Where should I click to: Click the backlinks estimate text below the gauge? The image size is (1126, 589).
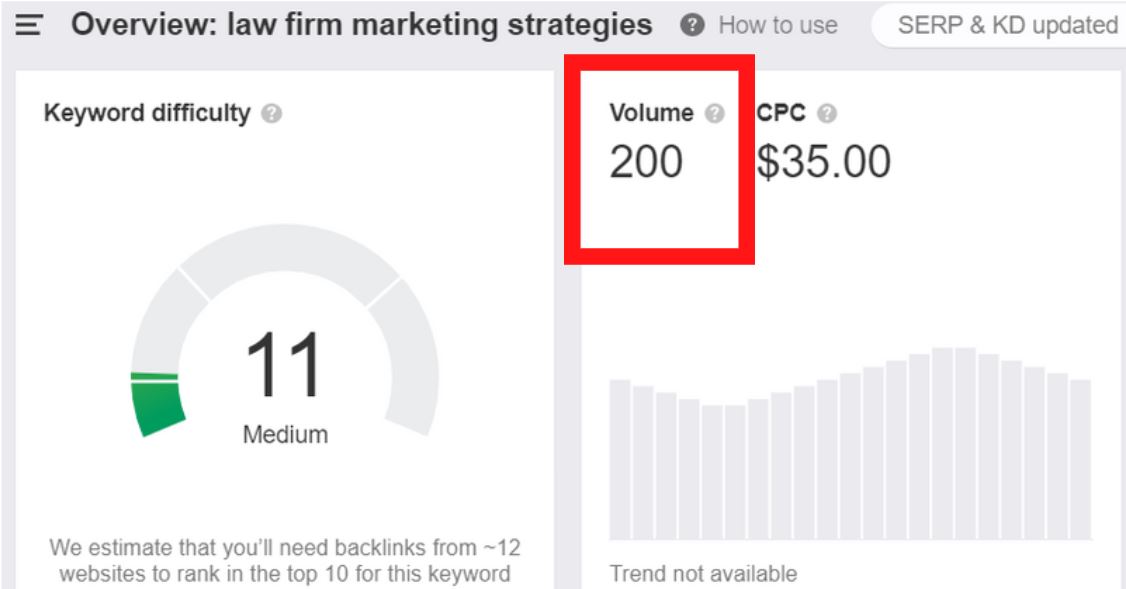tap(285, 561)
